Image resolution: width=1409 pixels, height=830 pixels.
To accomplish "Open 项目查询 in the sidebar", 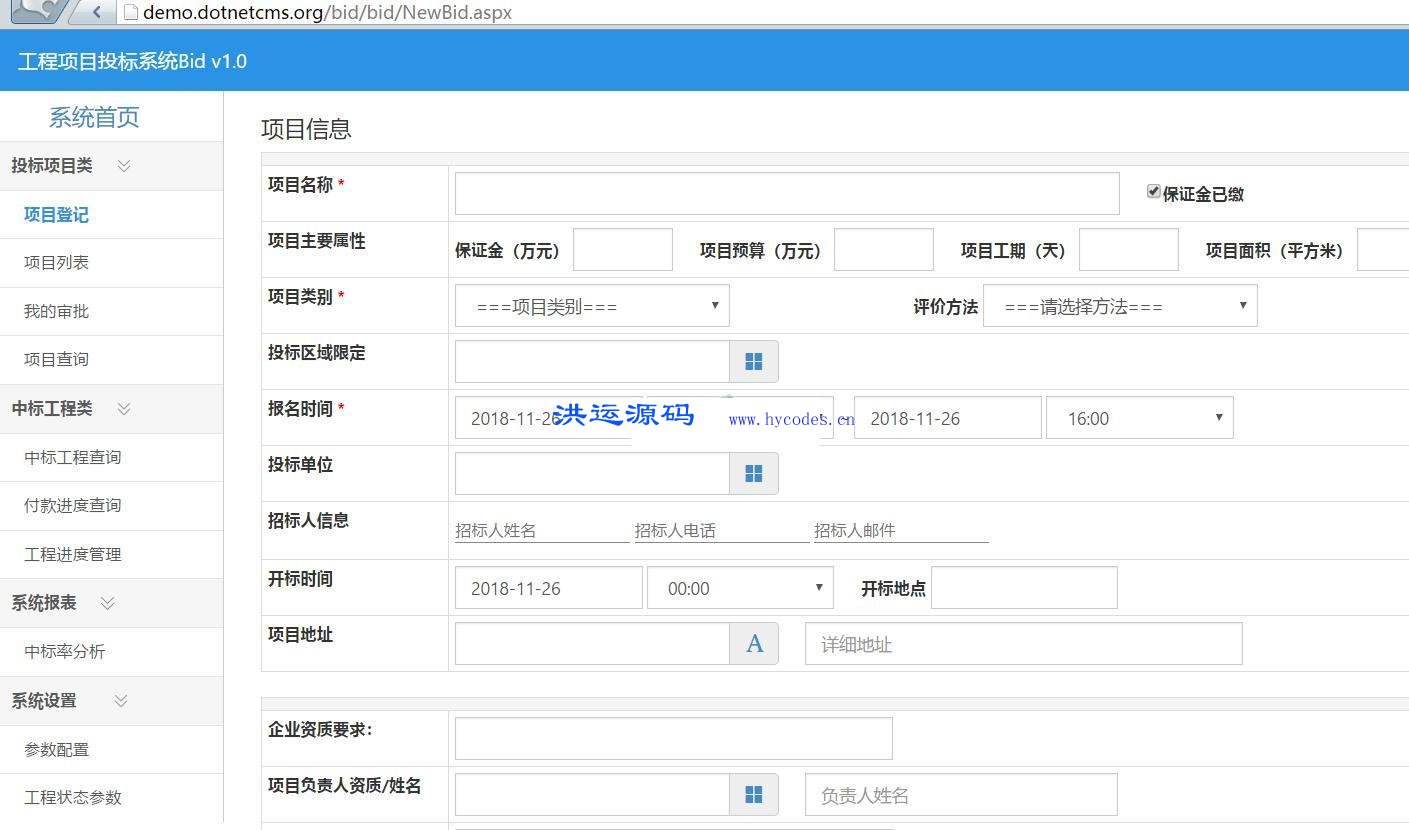I will 56,360.
